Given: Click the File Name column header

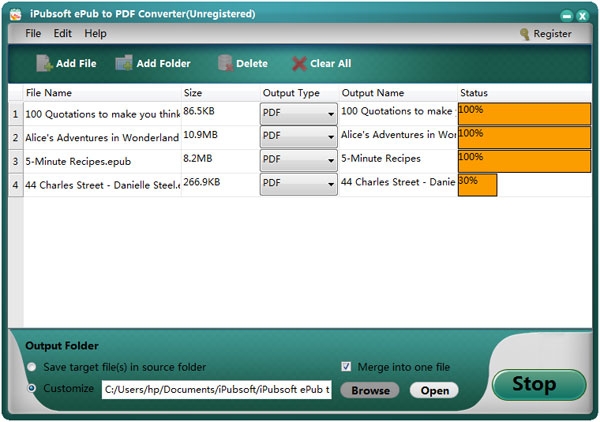Looking at the screenshot, I should point(102,93).
